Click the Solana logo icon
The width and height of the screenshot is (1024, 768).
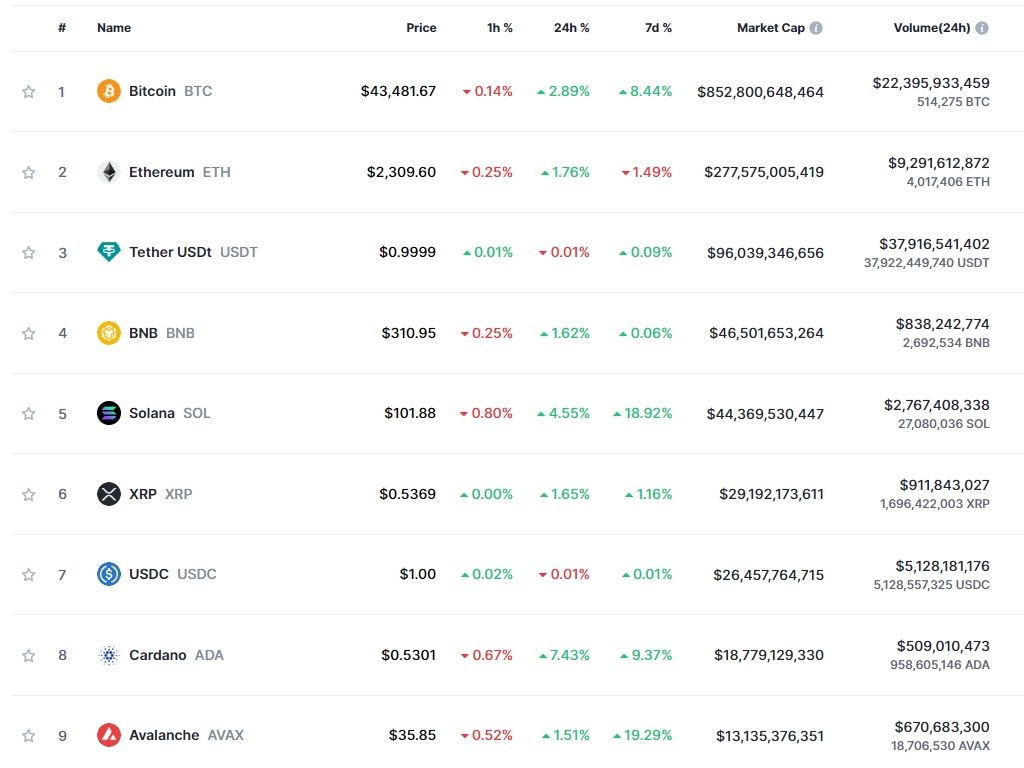pyautogui.click(x=108, y=413)
